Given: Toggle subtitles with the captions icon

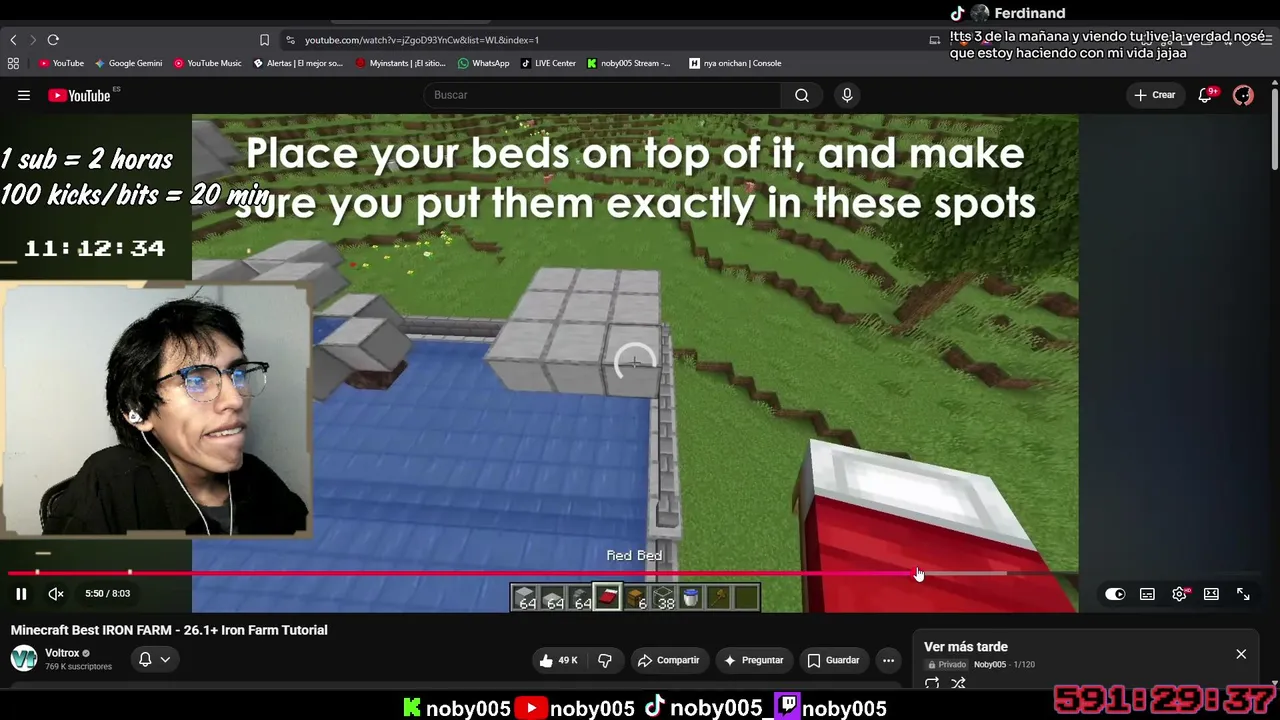Looking at the screenshot, I should point(1147,594).
